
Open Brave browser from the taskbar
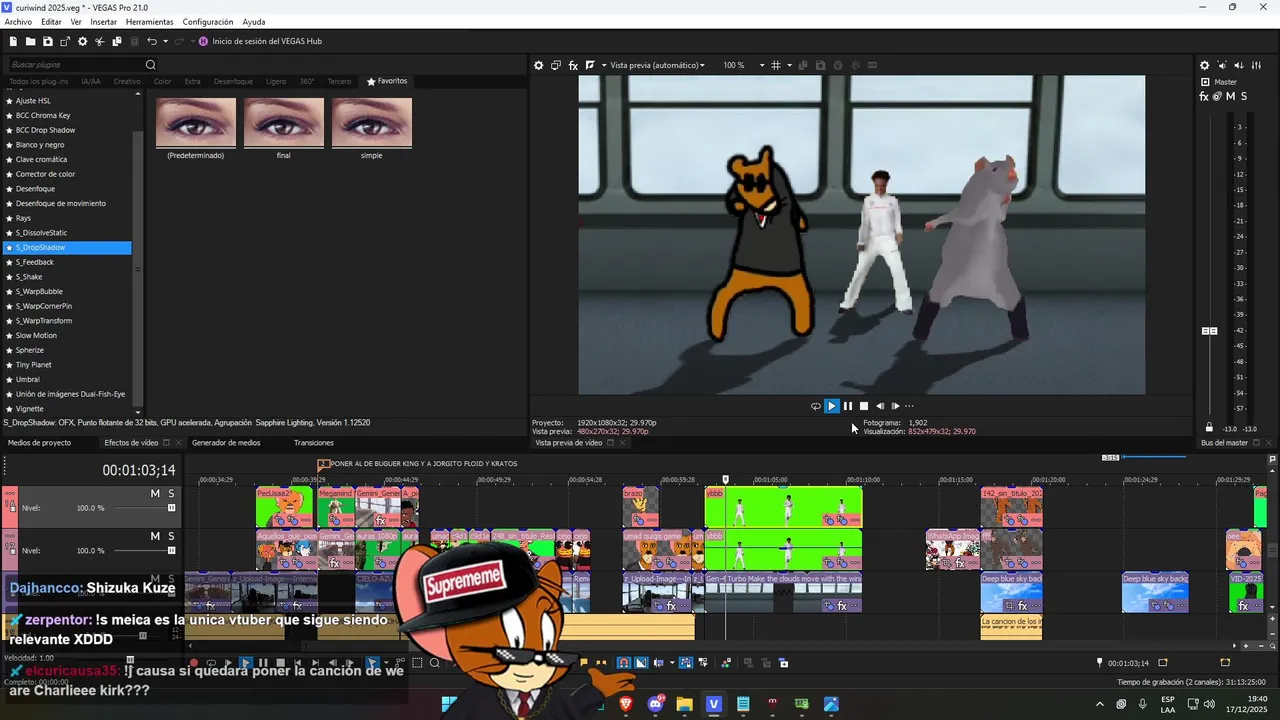click(x=626, y=704)
